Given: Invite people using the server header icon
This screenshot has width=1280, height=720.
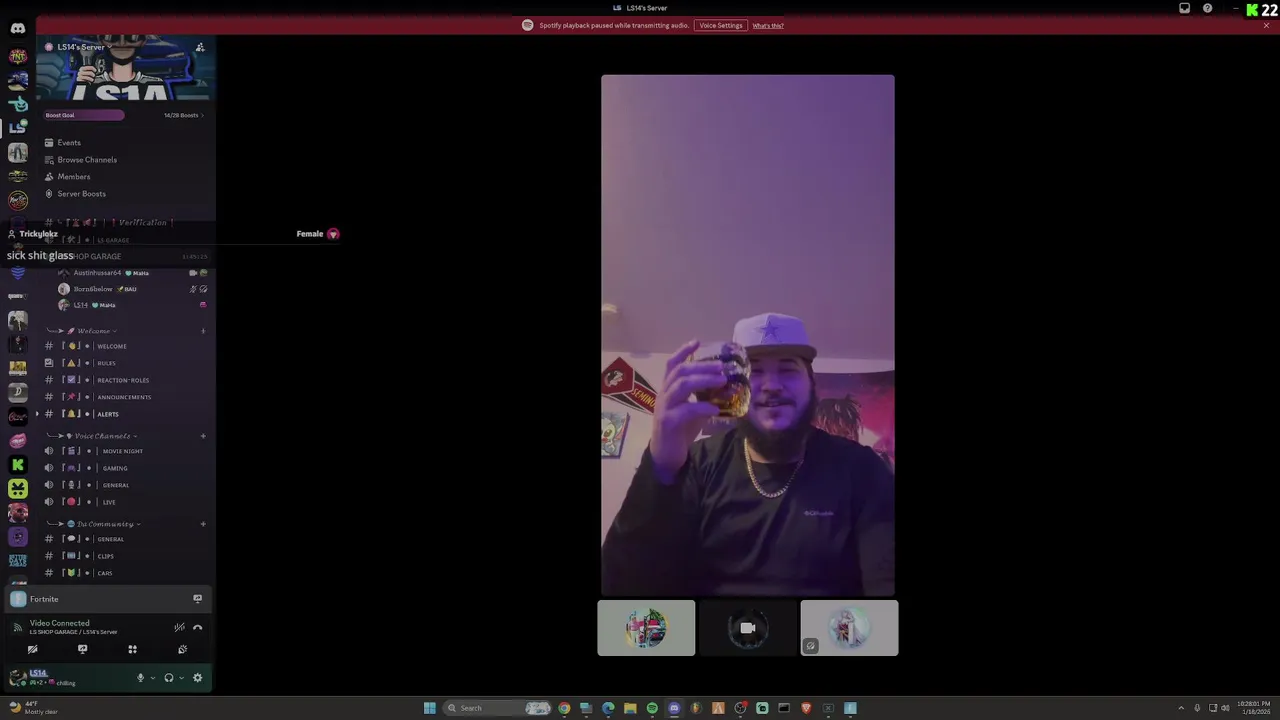Looking at the screenshot, I should pyautogui.click(x=200, y=47).
